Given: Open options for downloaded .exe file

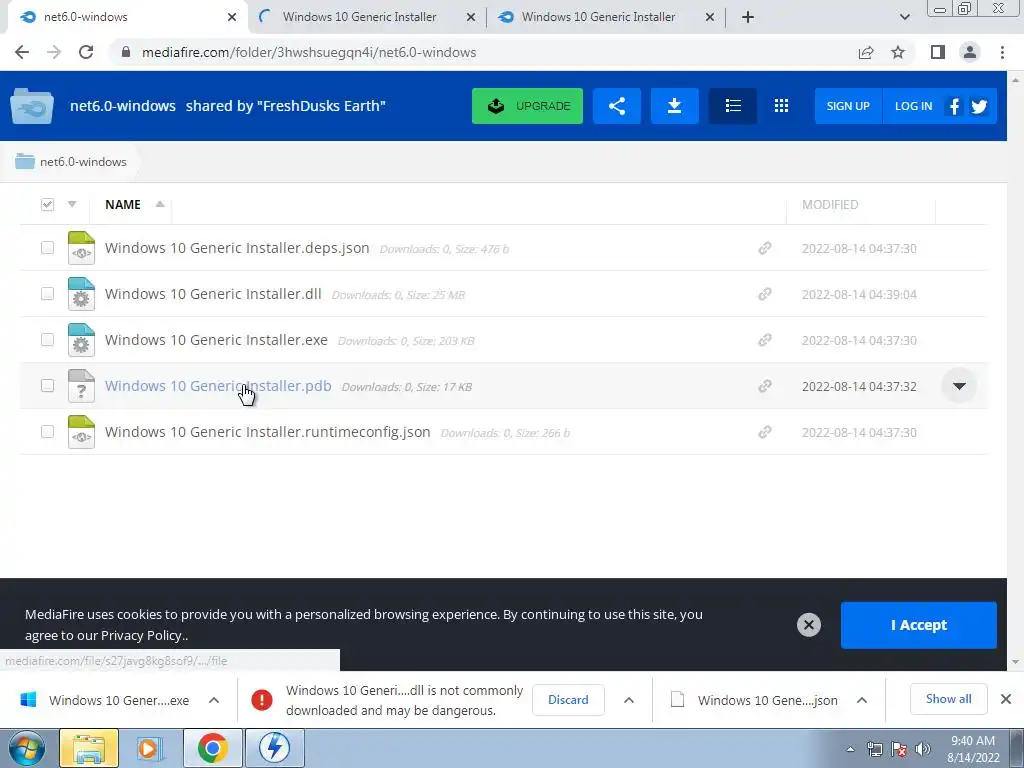Looking at the screenshot, I should (x=214, y=700).
